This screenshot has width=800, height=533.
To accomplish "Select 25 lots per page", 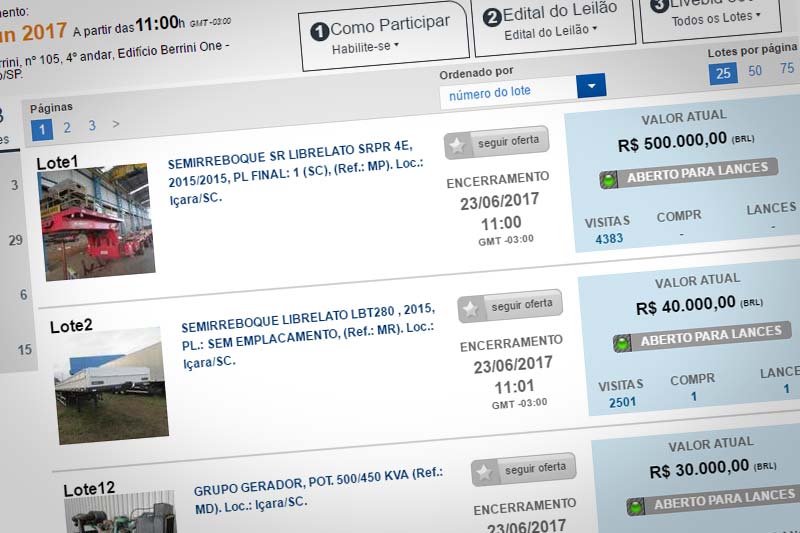I will 722,72.
